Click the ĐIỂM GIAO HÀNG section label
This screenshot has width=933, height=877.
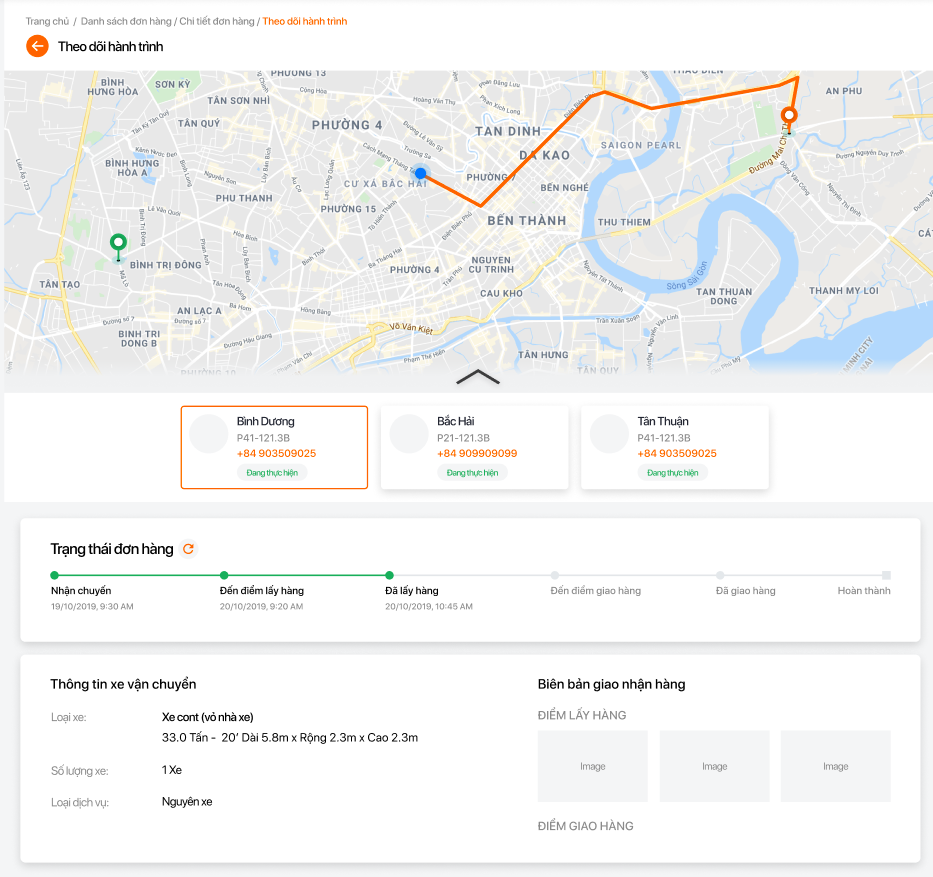[586, 826]
